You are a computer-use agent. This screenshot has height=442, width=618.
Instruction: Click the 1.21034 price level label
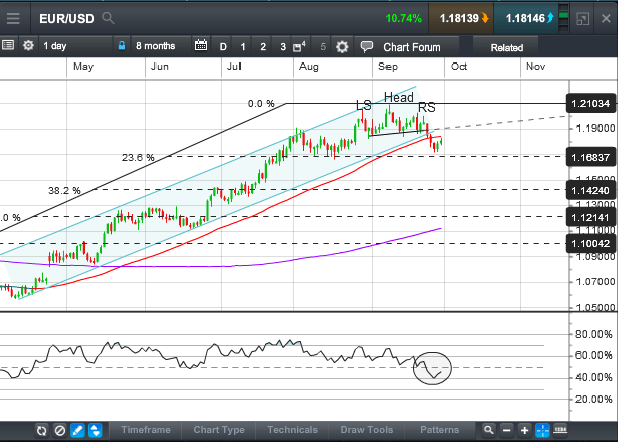point(590,104)
